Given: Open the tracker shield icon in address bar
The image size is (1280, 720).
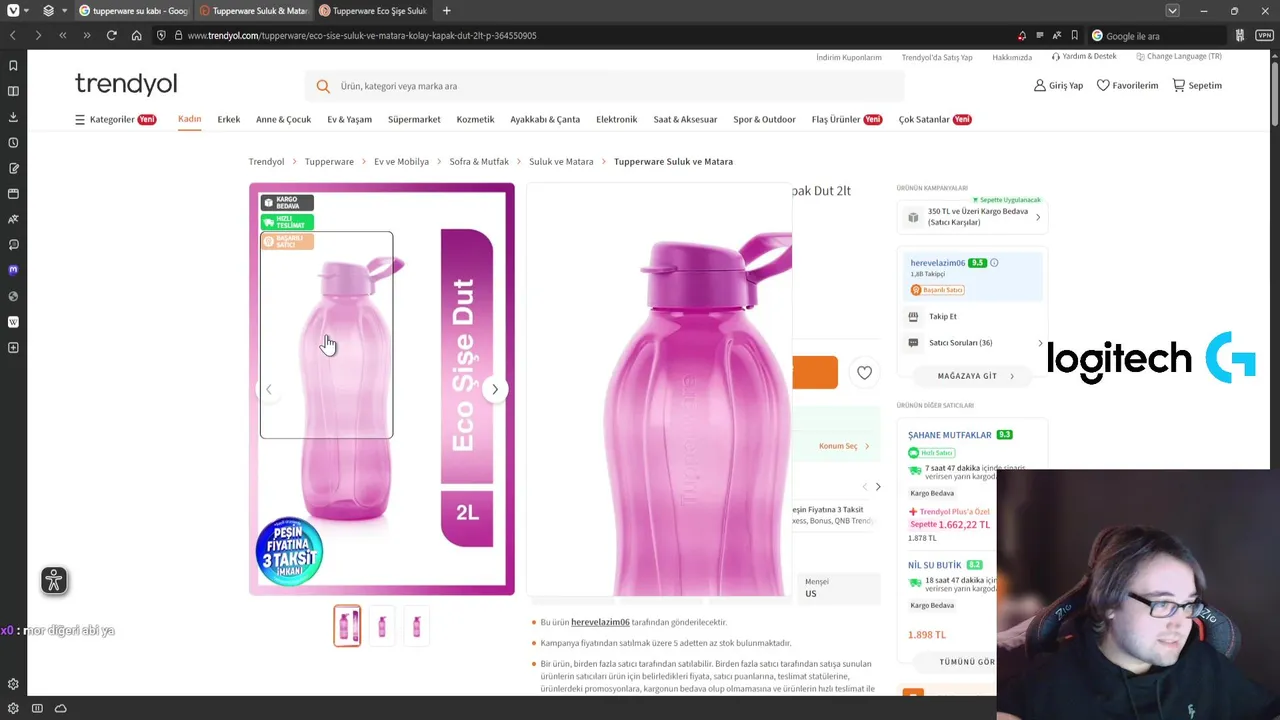Looking at the screenshot, I should click(161, 35).
